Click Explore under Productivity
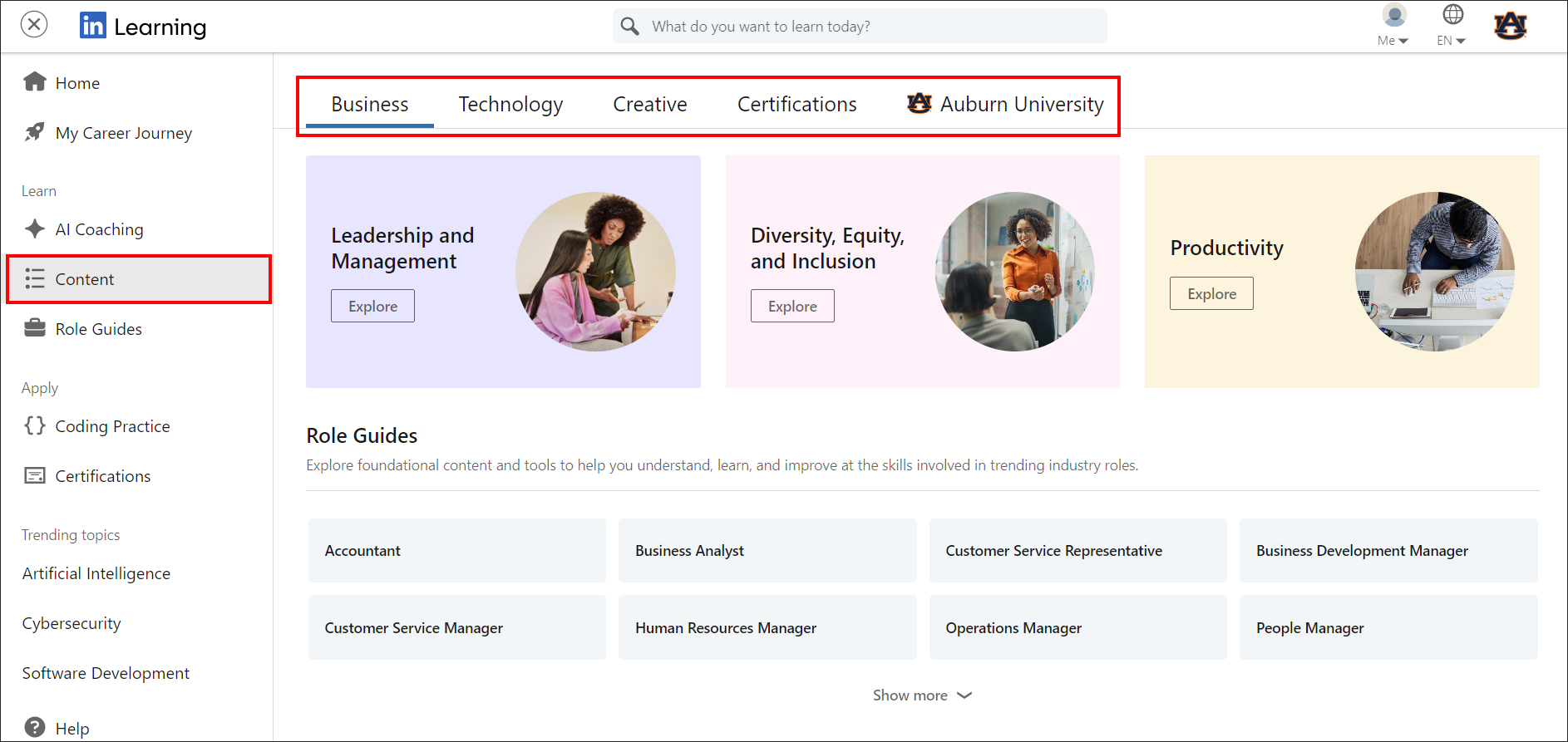Image resolution: width=1568 pixels, height=742 pixels. click(x=1211, y=294)
